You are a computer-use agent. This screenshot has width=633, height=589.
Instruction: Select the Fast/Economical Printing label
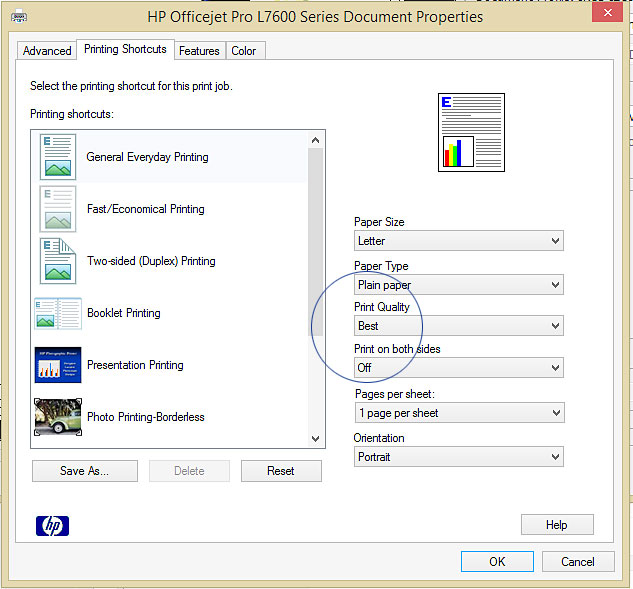(146, 209)
